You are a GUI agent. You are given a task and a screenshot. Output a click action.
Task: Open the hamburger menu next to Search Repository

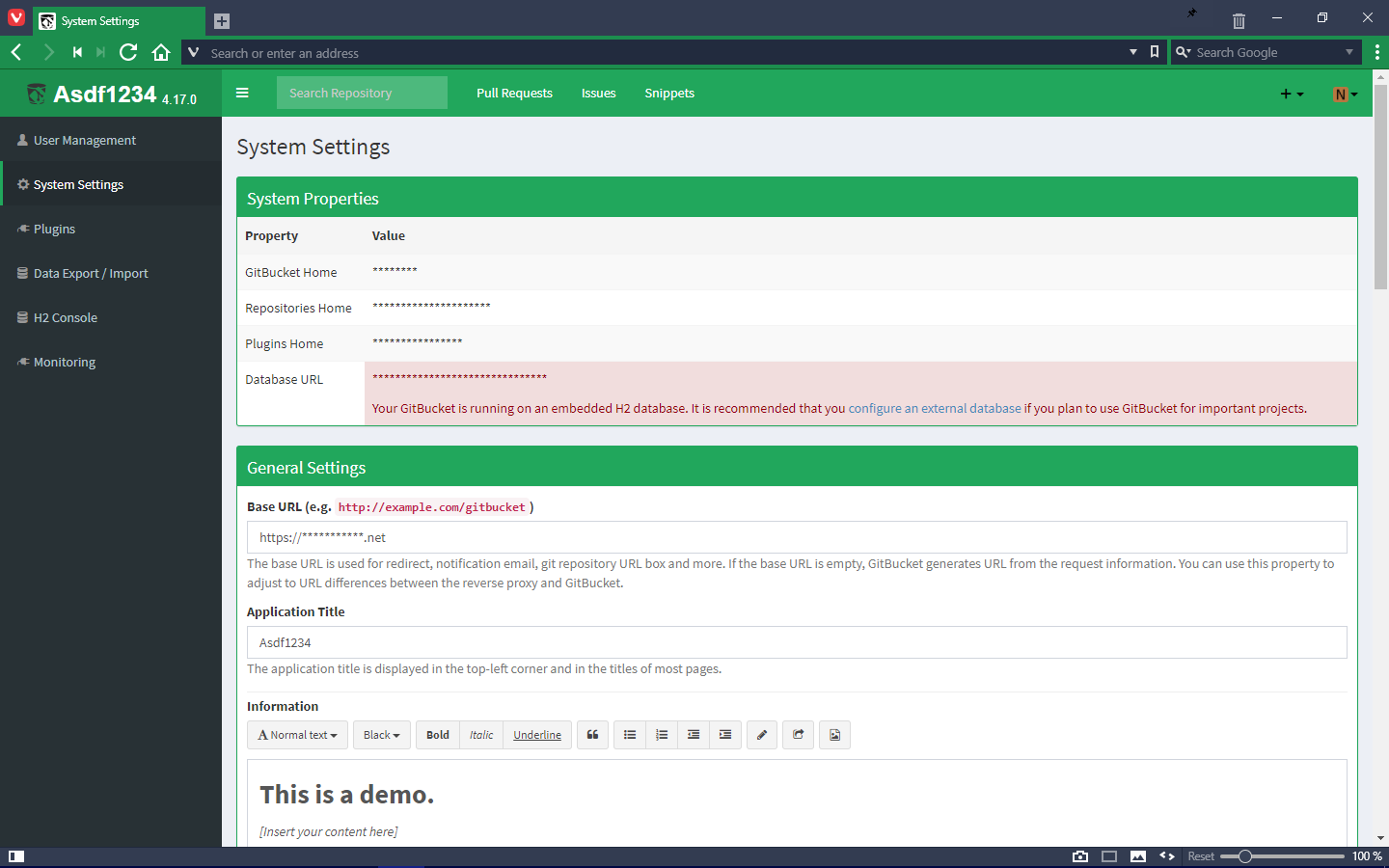[x=242, y=93]
